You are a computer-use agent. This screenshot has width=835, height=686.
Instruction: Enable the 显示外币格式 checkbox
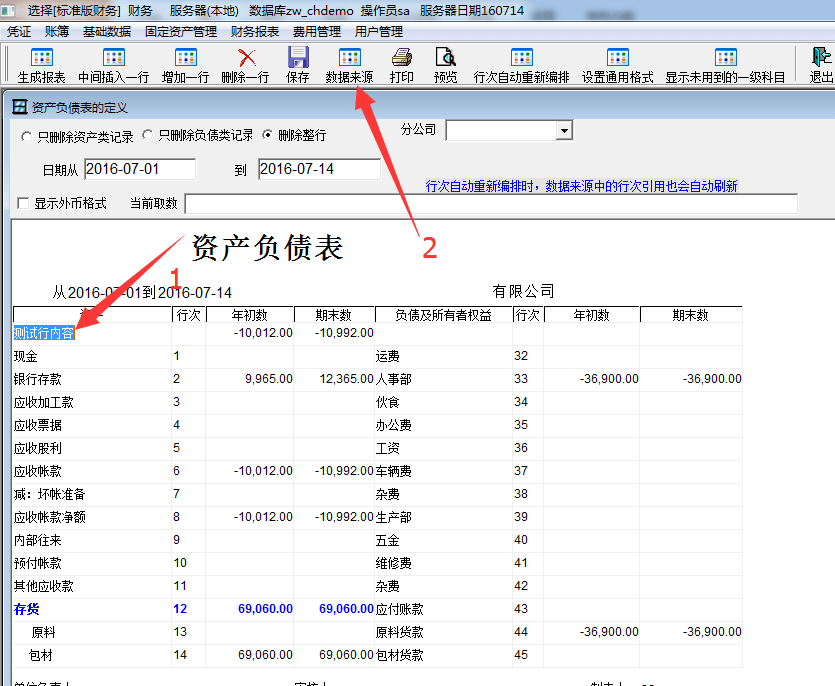coord(23,204)
